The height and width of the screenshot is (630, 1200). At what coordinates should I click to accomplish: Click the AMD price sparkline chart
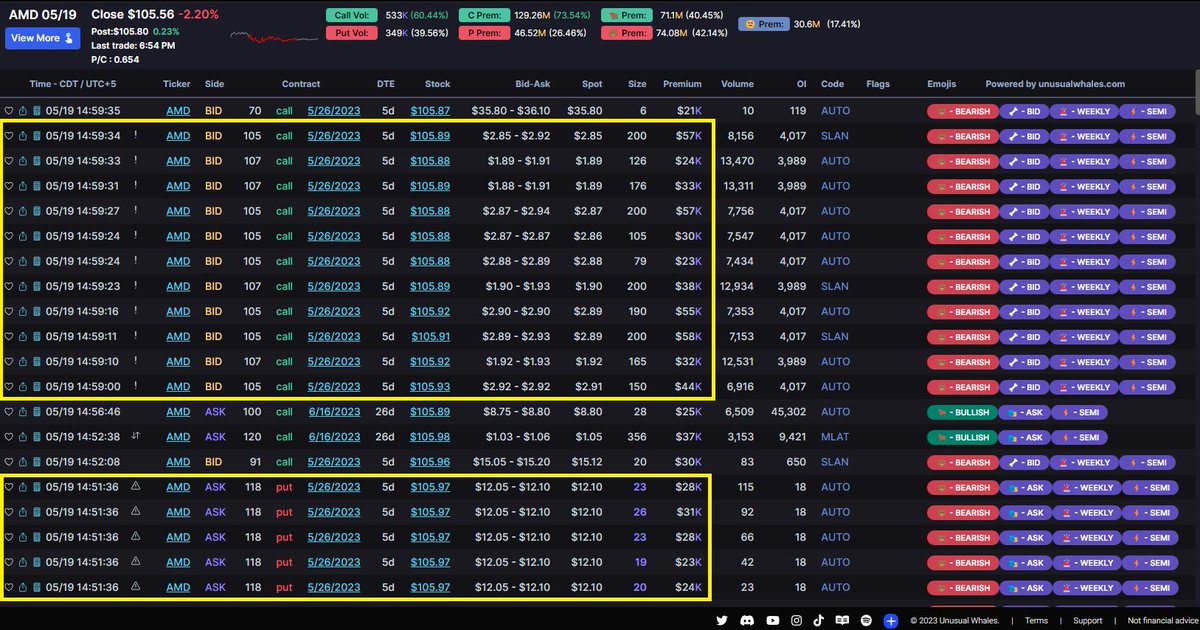point(273,36)
